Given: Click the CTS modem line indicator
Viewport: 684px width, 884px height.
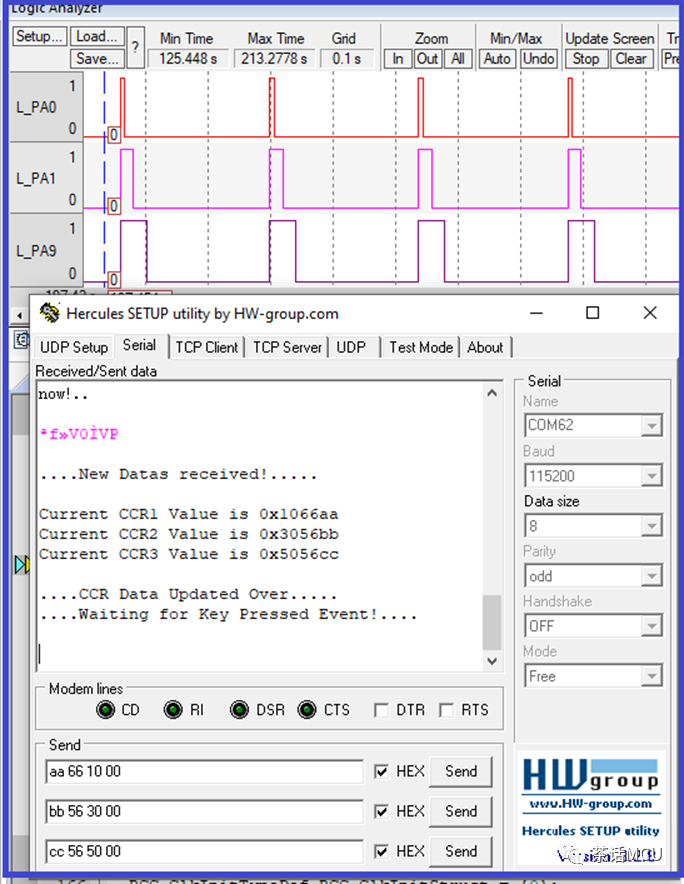Looking at the screenshot, I should (x=307, y=710).
